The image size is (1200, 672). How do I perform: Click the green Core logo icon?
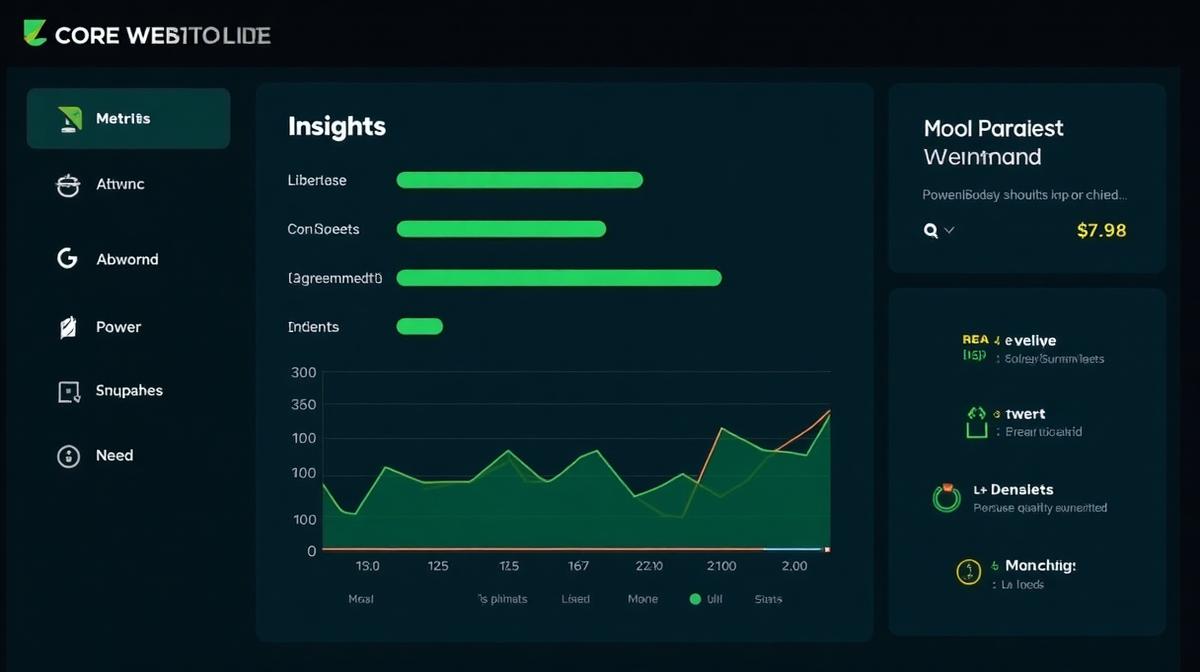click(34, 33)
